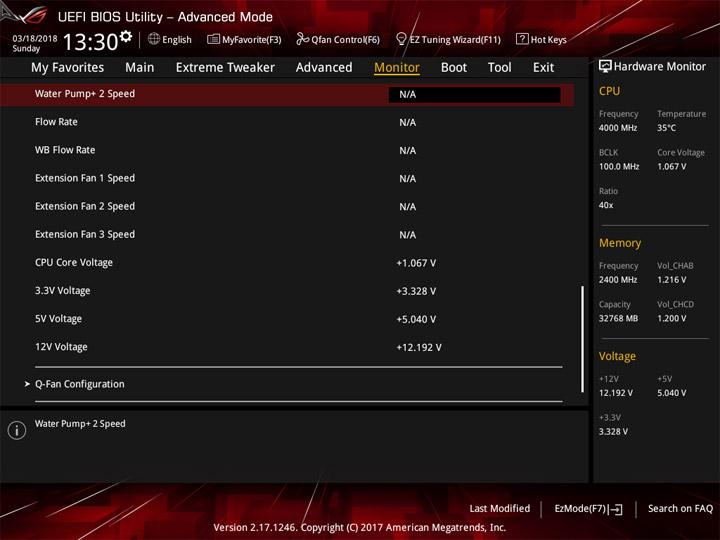Click the Voltage heading in Hardware Monitor

617,356
